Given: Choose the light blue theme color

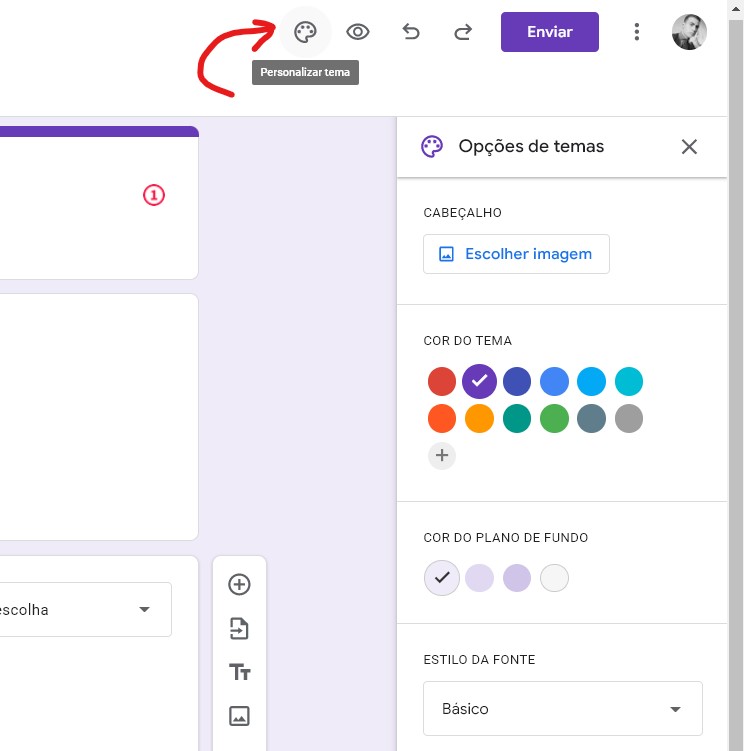Looking at the screenshot, I should click(x=591, y=381).
